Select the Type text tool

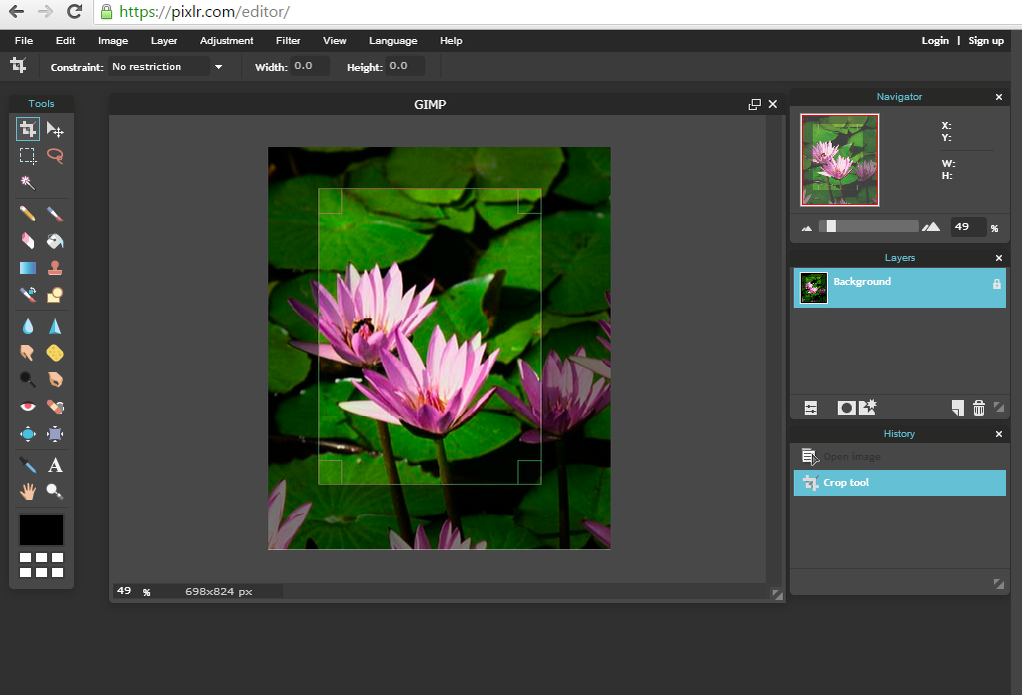pos(55,465)
